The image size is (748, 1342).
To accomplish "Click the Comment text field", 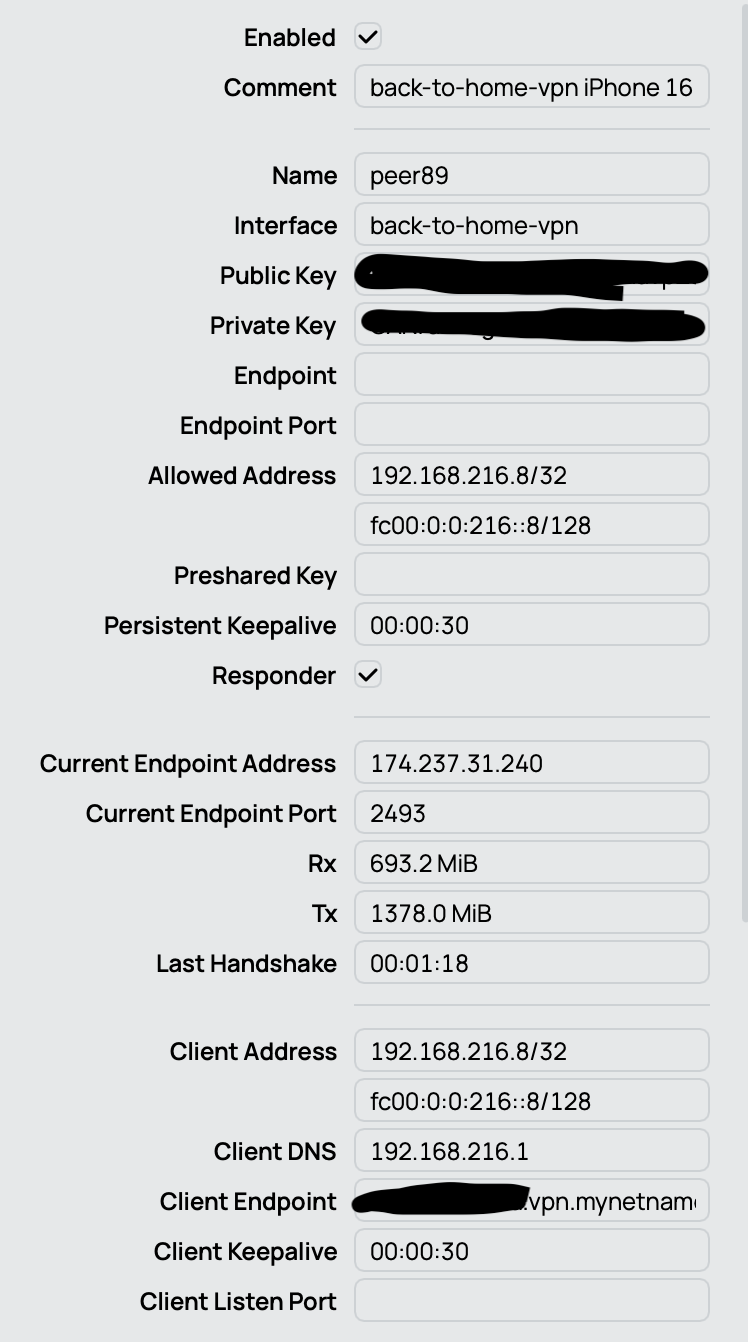I will [531, 88].
